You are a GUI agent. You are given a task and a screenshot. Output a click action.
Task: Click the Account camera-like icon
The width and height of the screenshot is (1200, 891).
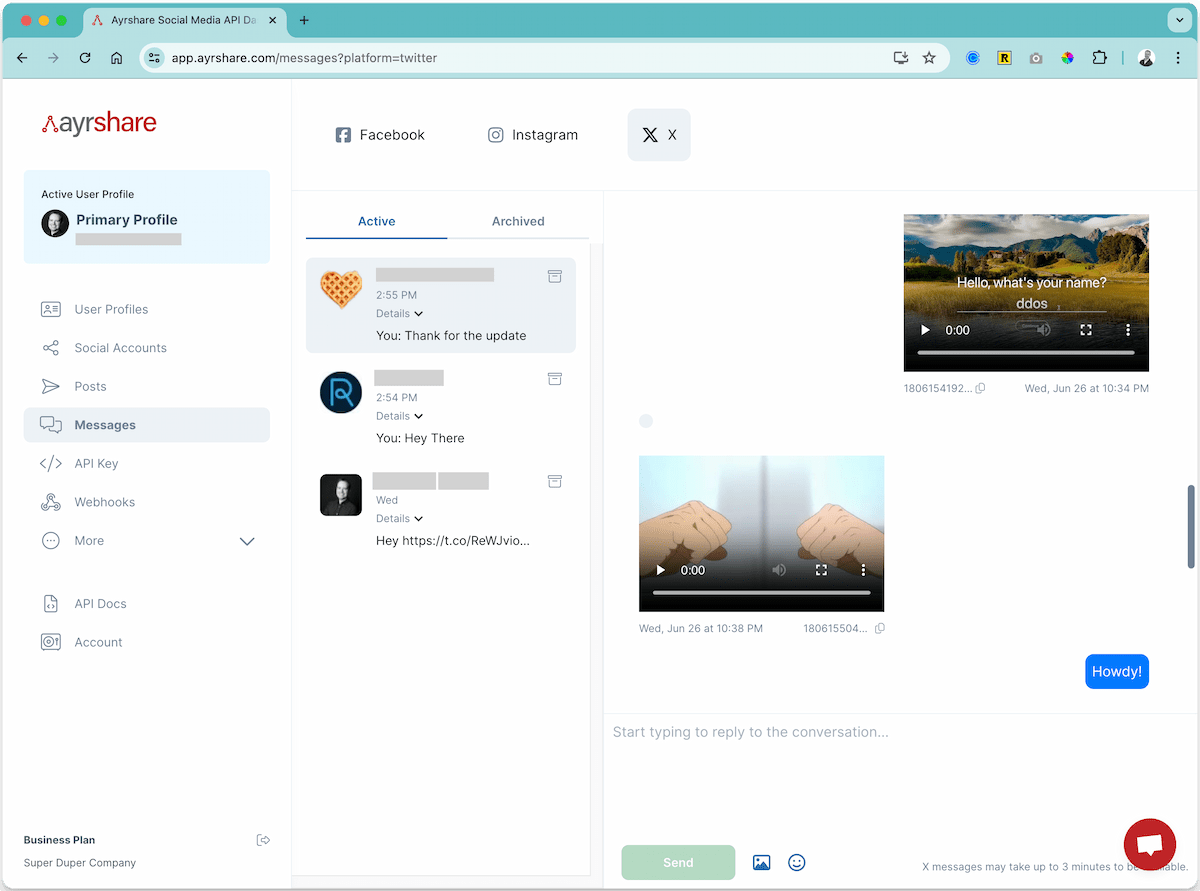coord(51,642)
